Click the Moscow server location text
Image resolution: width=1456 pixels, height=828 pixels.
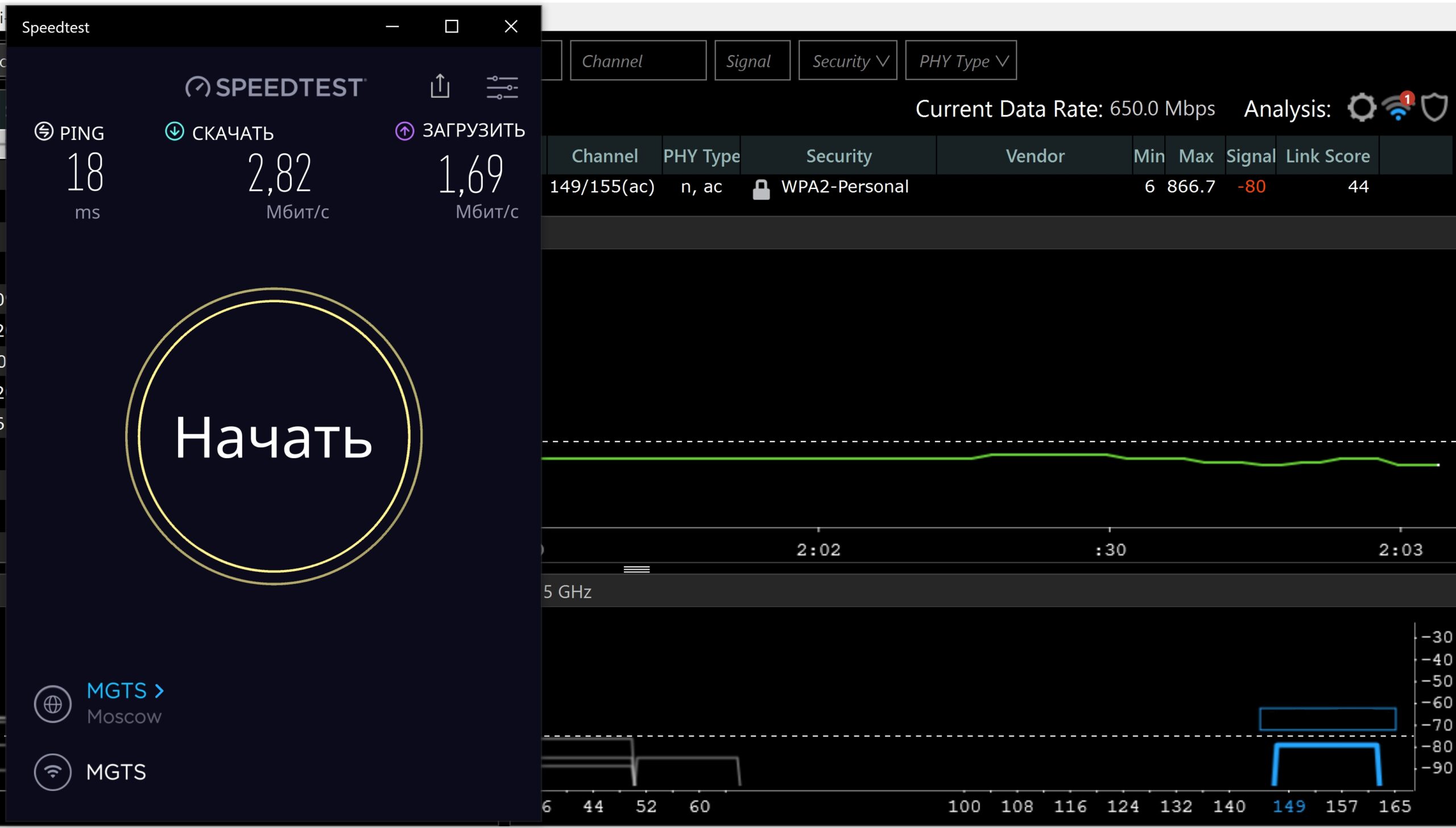click(124, 716)
